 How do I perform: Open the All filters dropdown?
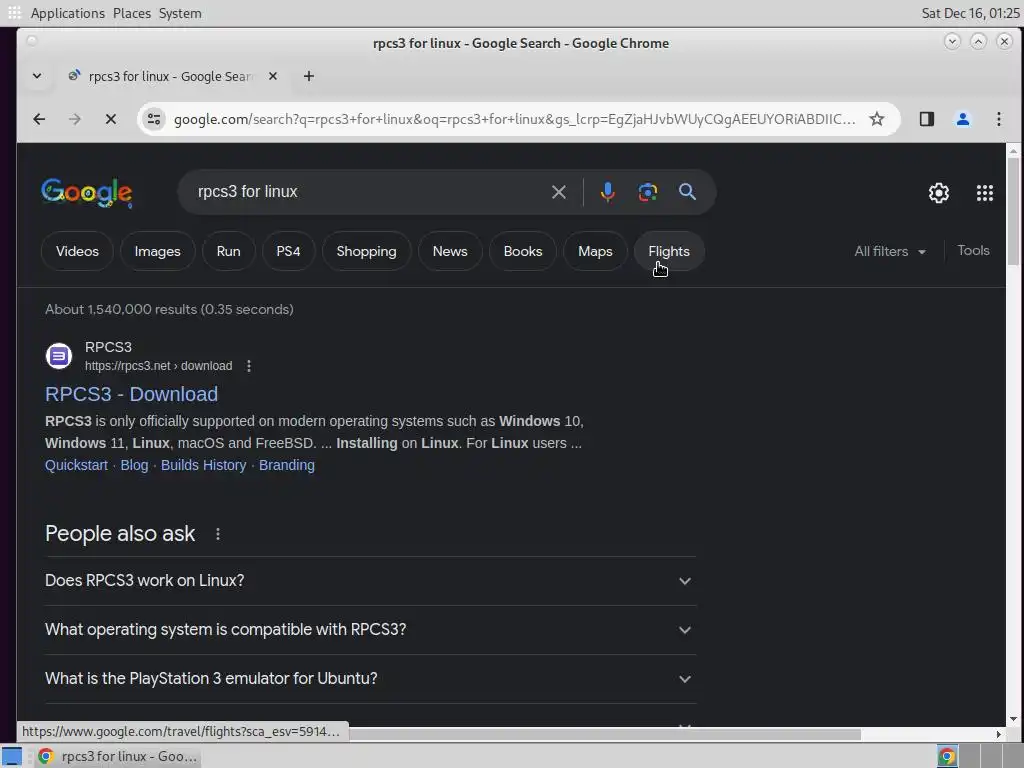(x=889, y=251)
